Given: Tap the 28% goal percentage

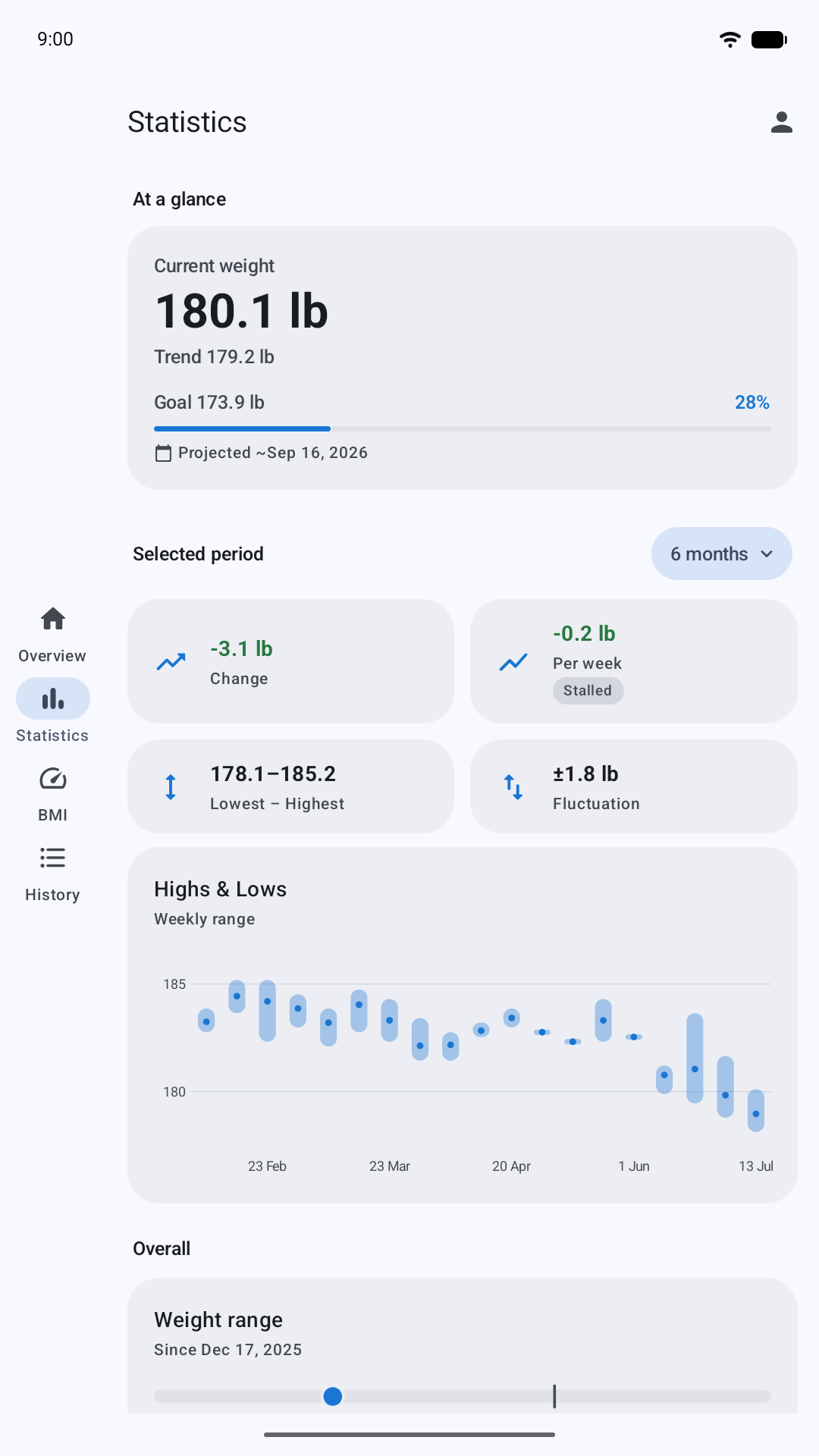Looking at the screenshot, I should pos(752,403).
